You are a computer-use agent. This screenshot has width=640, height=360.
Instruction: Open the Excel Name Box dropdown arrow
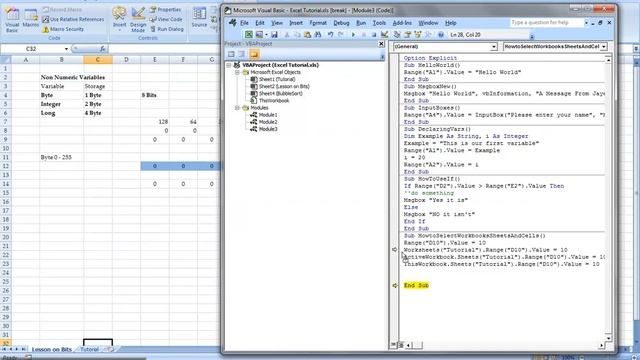[66, 49]
